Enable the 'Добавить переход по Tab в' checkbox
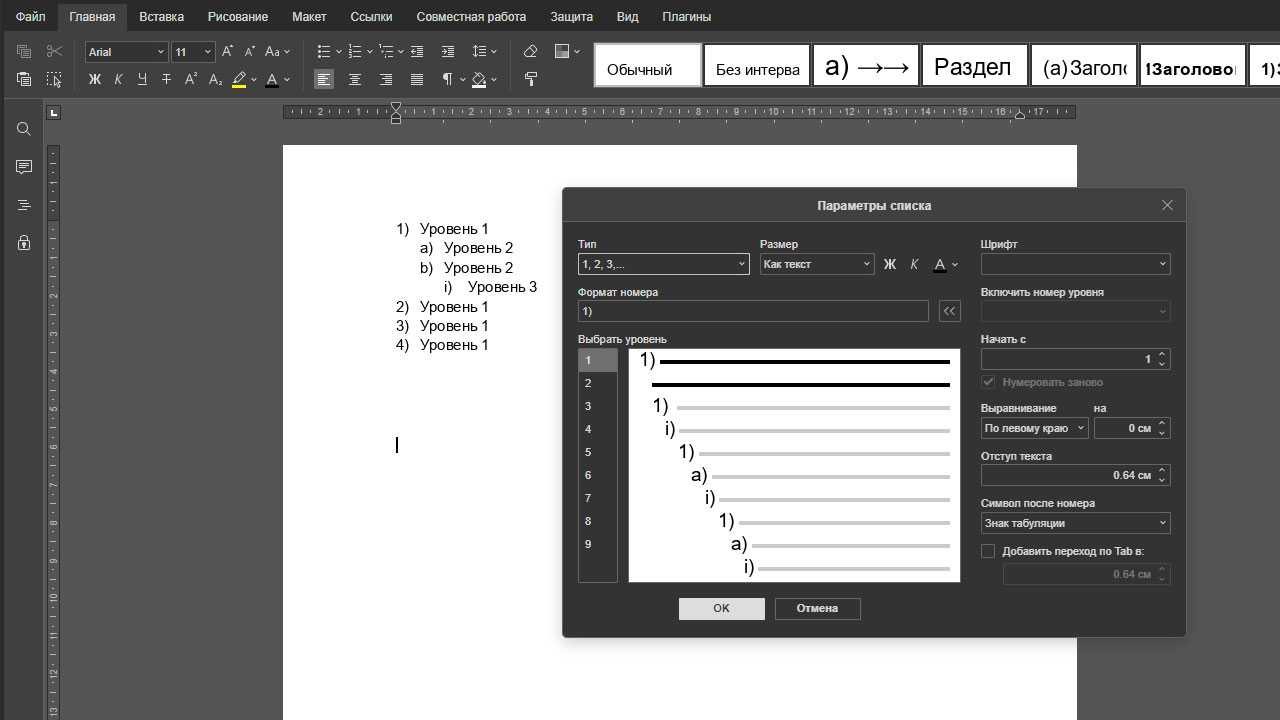Image resolution: width=1280 pixels, height=720 pixels. coord(988,551)
